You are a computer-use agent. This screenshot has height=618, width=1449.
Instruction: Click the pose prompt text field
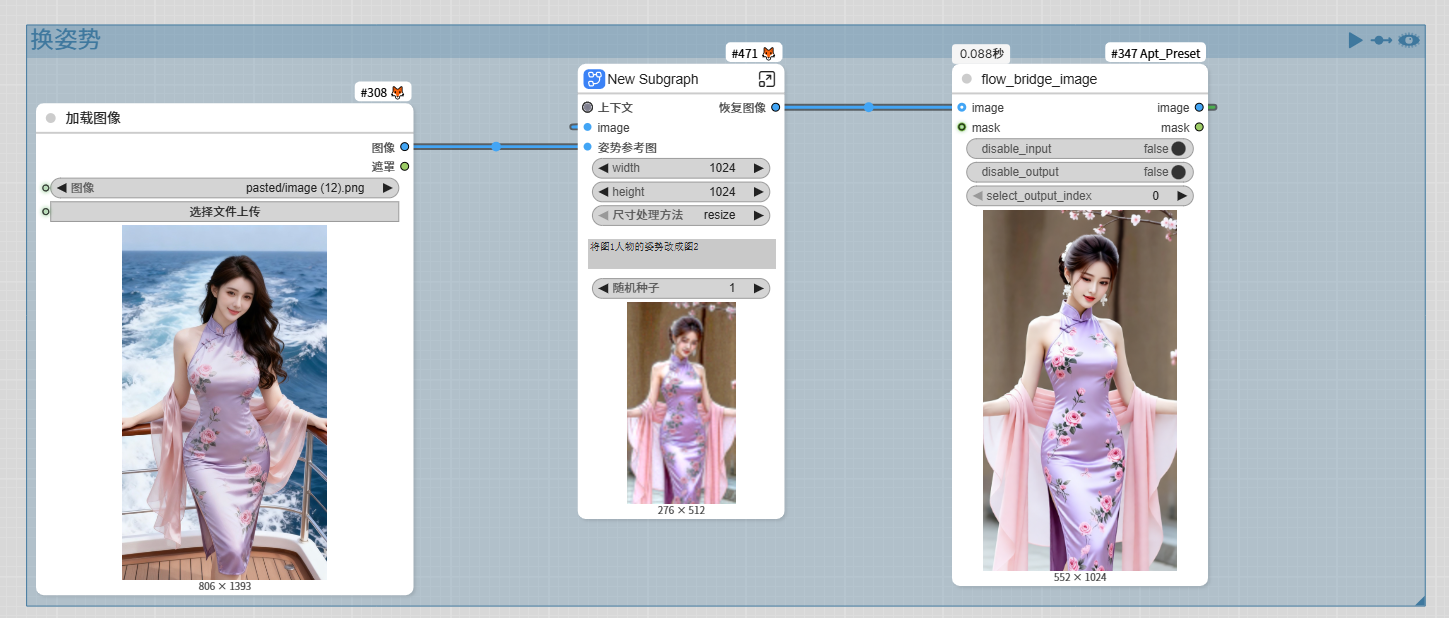pos(681,253)
